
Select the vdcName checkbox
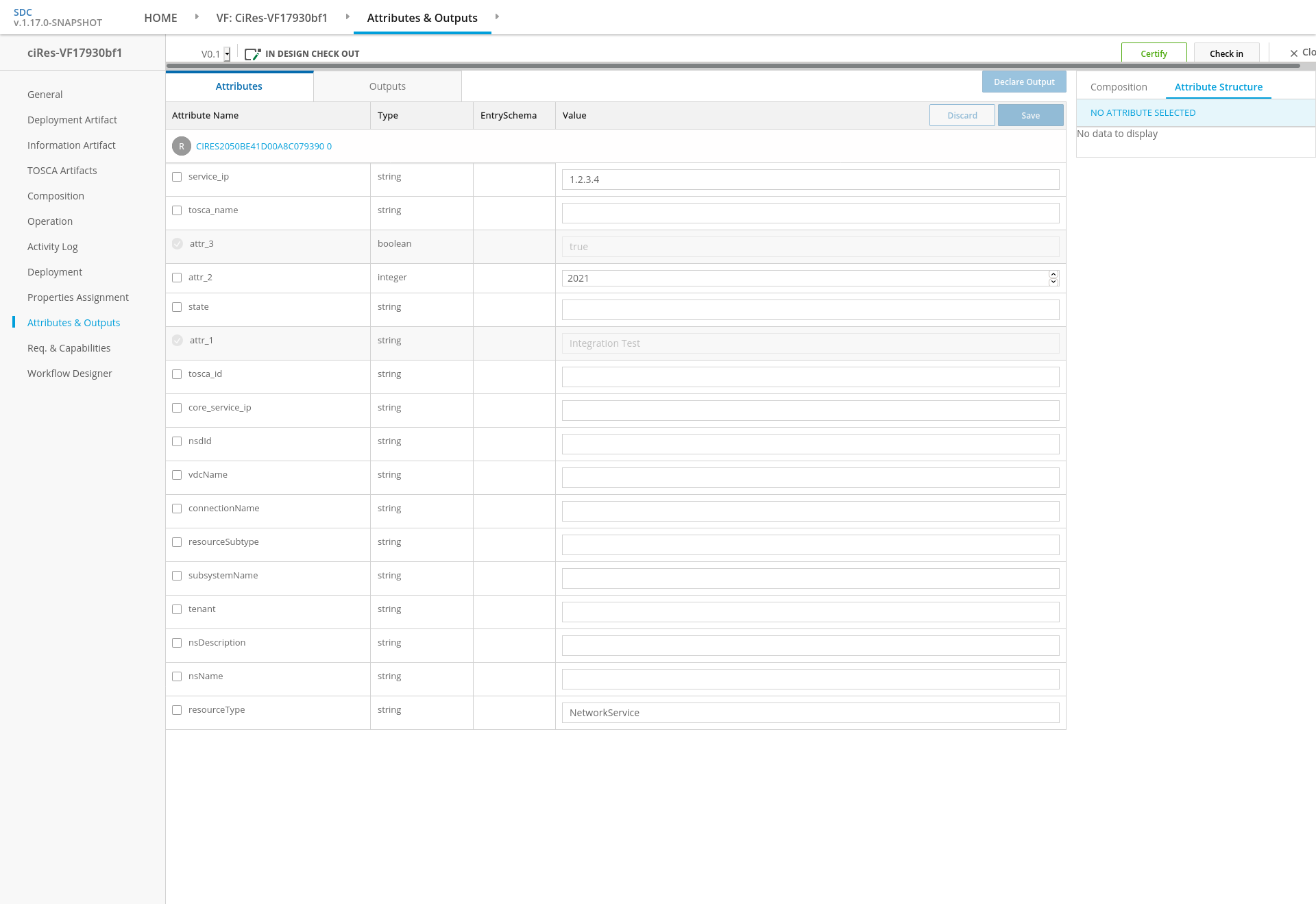pyautogui.click(x=177, y=475)
